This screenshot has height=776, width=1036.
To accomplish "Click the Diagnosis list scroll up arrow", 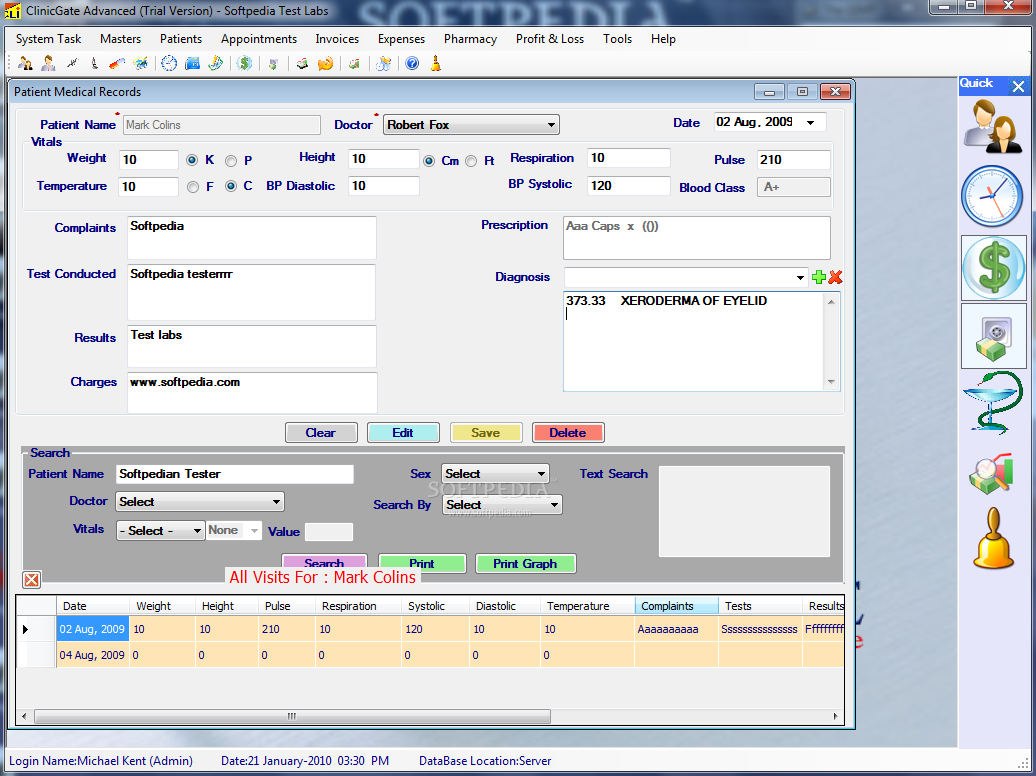I will point(831,302).
